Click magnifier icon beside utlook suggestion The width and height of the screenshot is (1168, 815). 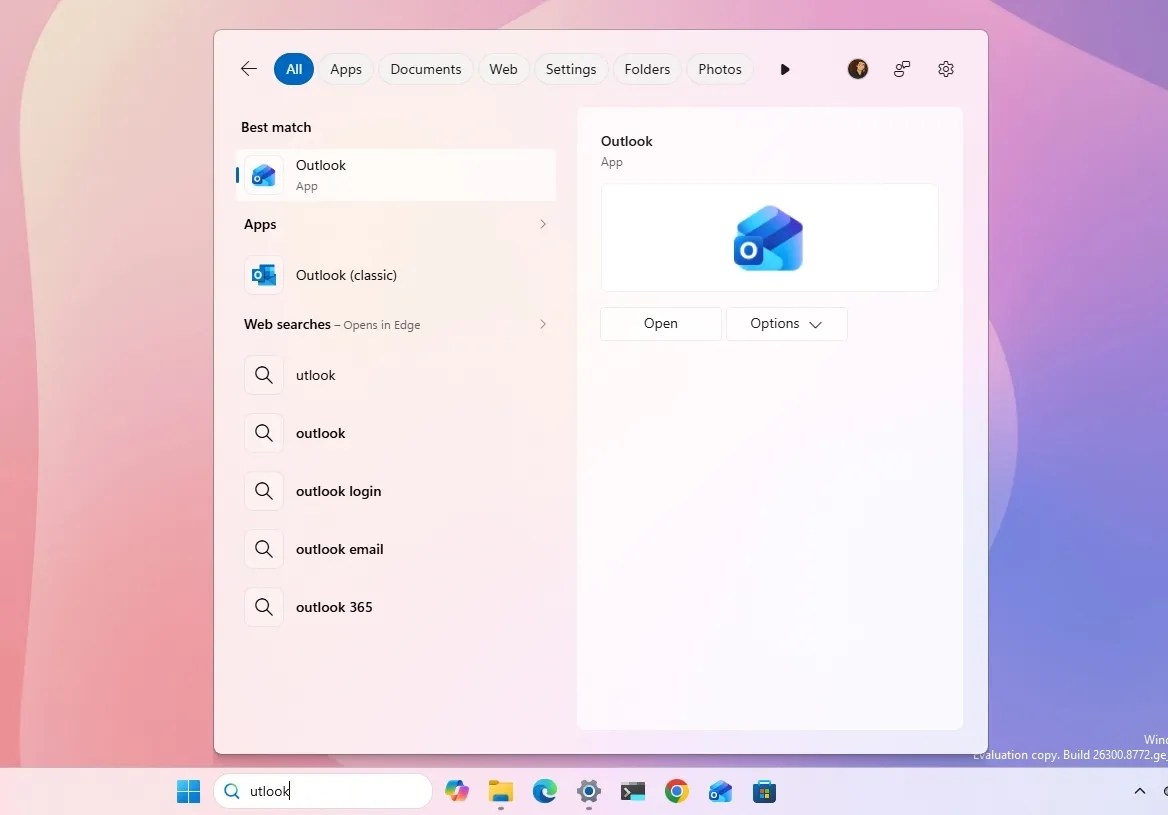(x=264, y=375)
